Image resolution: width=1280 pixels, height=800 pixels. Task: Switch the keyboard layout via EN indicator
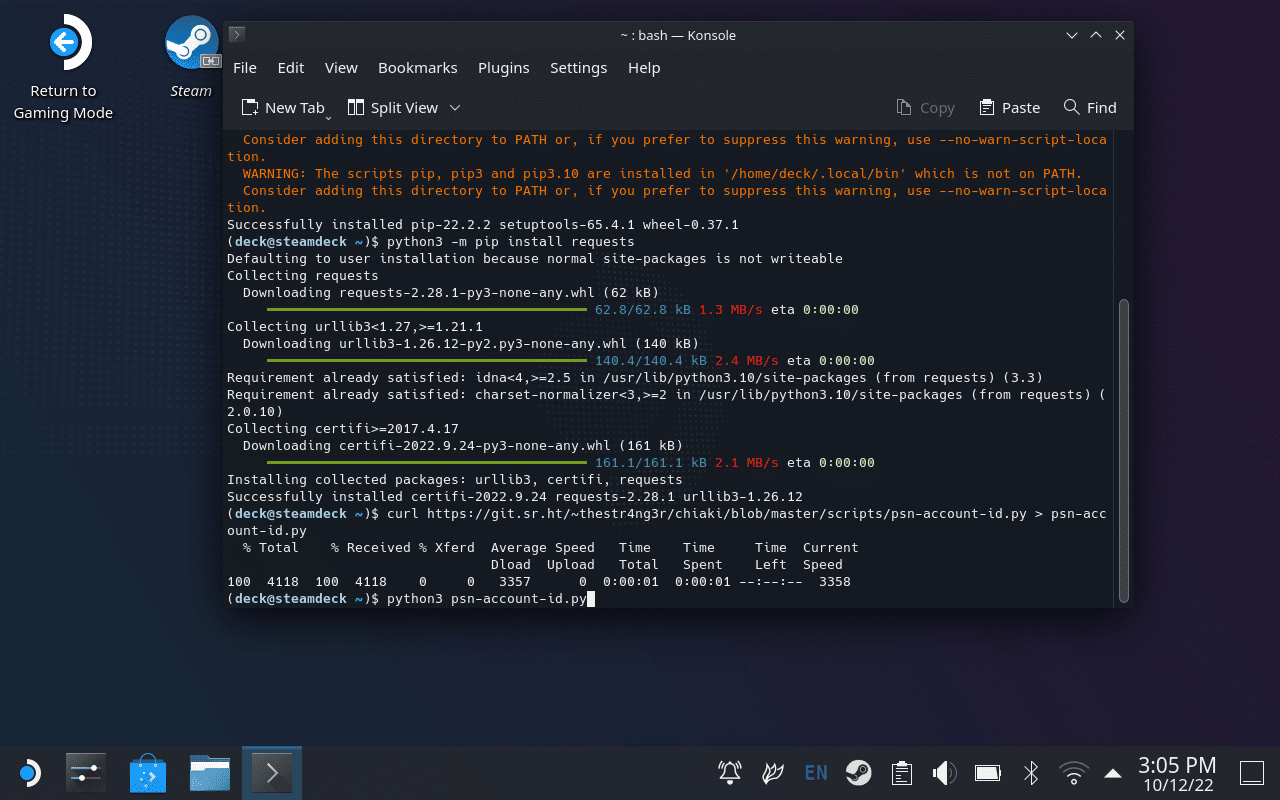point(816,772)
